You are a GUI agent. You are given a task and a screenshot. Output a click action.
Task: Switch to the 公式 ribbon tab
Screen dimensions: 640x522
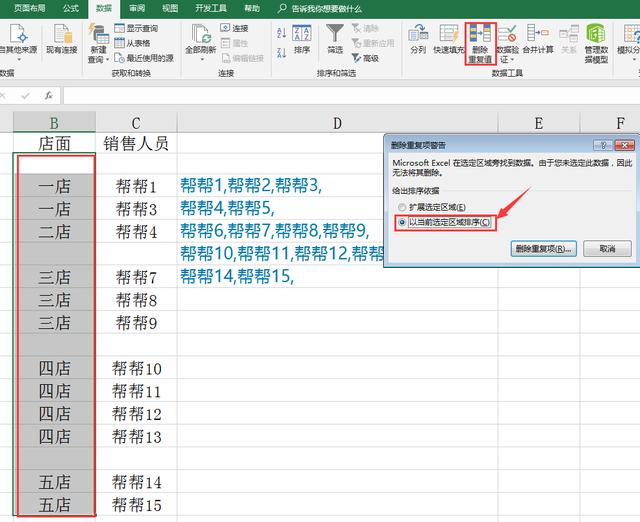tap(70, 7)
